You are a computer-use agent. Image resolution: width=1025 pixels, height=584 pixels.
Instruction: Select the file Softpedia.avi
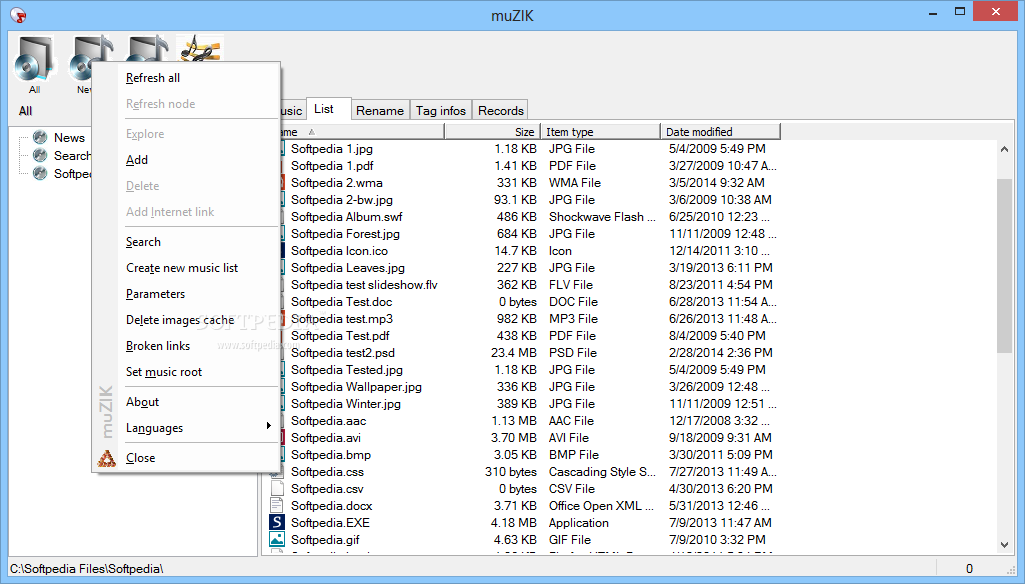(326, 438)
